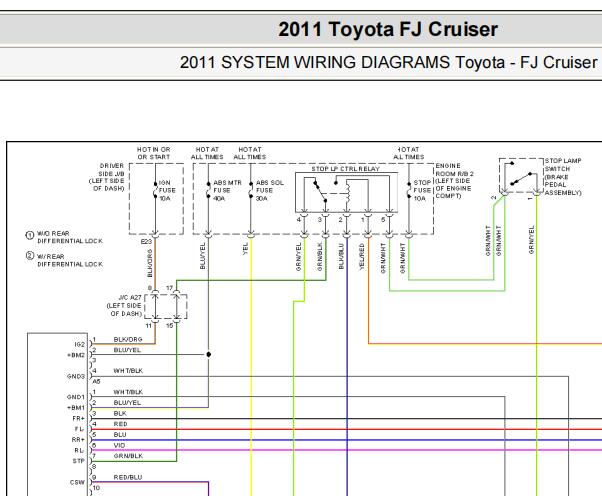Image resolution: width=602 pixels, height=496 pixels.
Task: Click the 'FR+' terminal label
Action: click(79, 418)
